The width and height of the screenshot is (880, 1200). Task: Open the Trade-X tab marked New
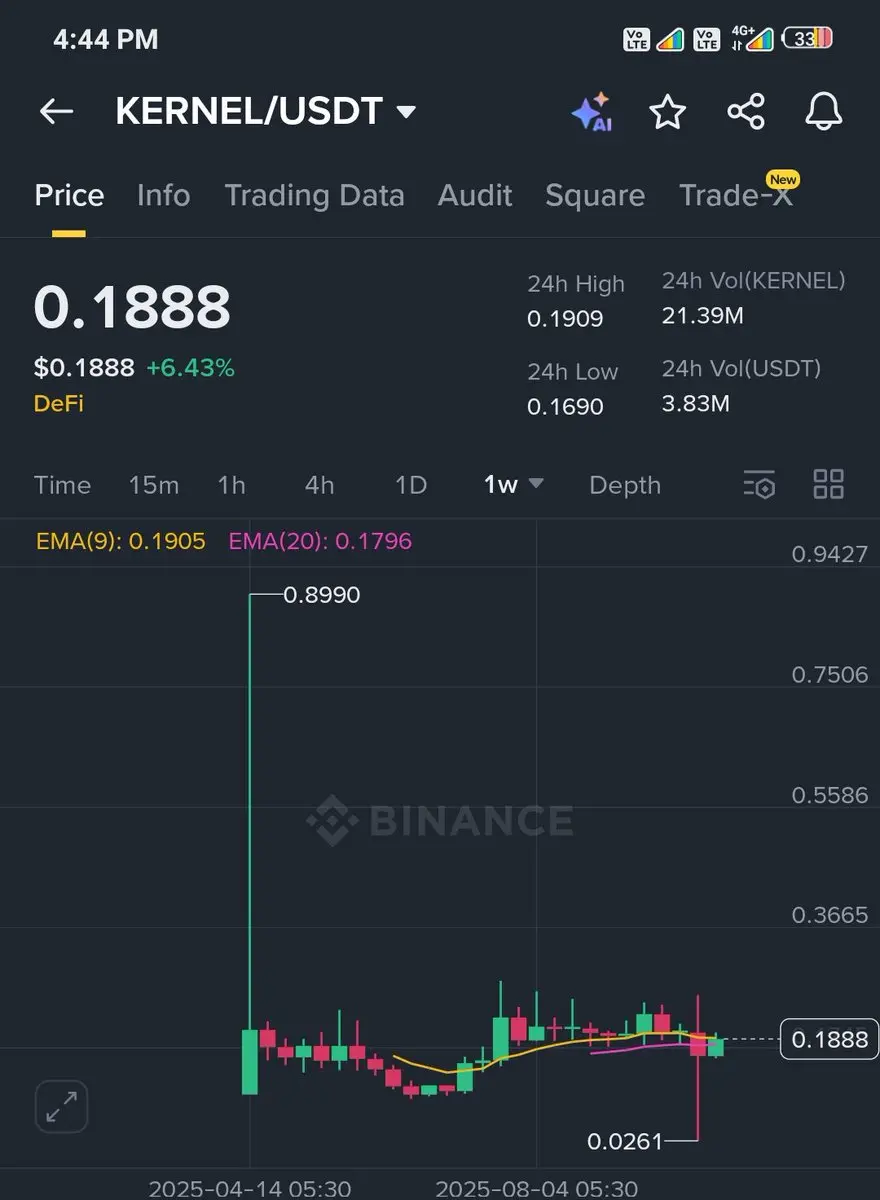coord(735,195)
